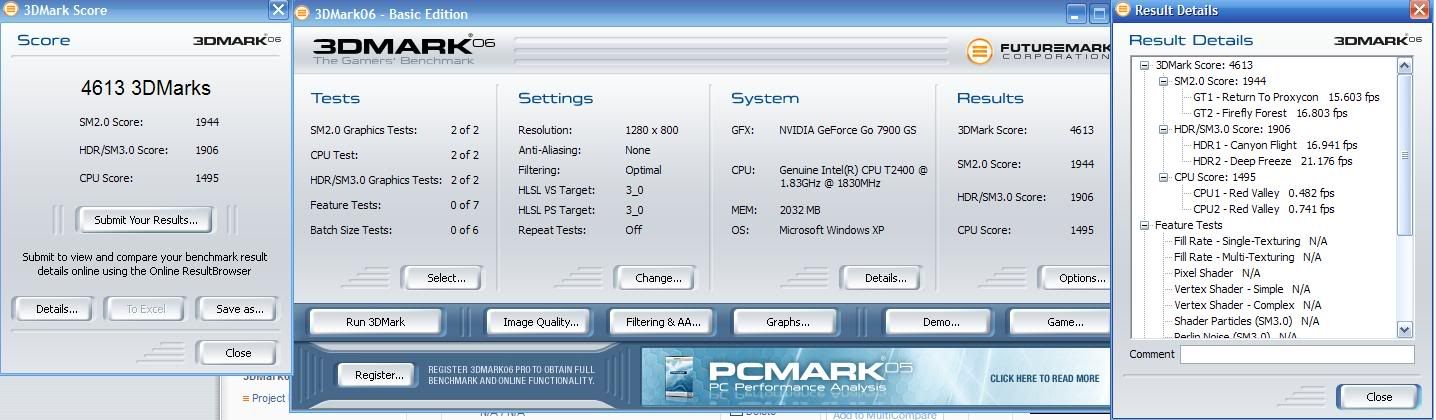The height and width of the screenshot is (420, 1436).
Task: Click the Result Details window X close button
Action: click(x=1418, y=10)
